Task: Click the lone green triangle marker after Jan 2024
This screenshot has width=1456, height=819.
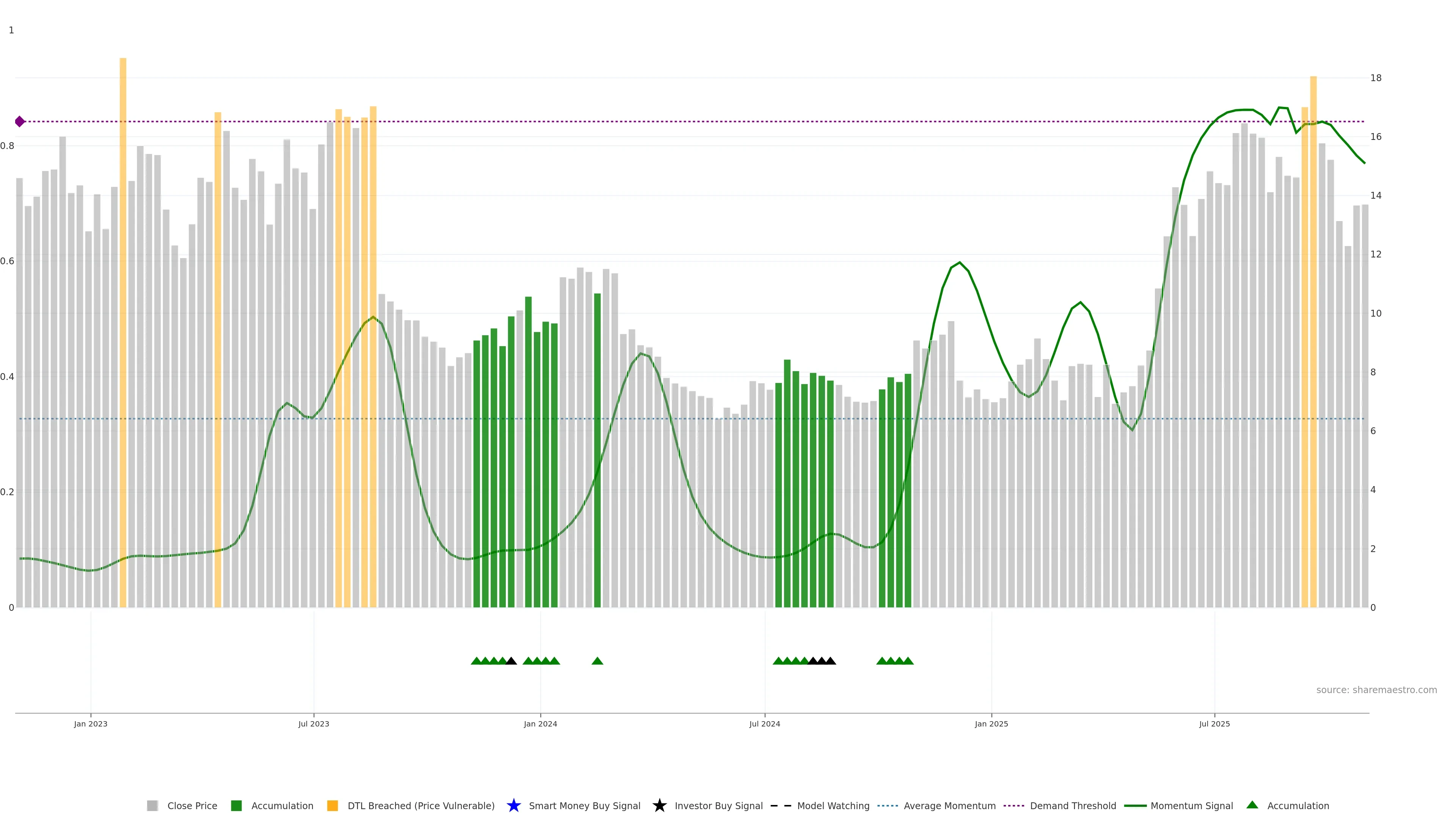Action: pos(598,661)
